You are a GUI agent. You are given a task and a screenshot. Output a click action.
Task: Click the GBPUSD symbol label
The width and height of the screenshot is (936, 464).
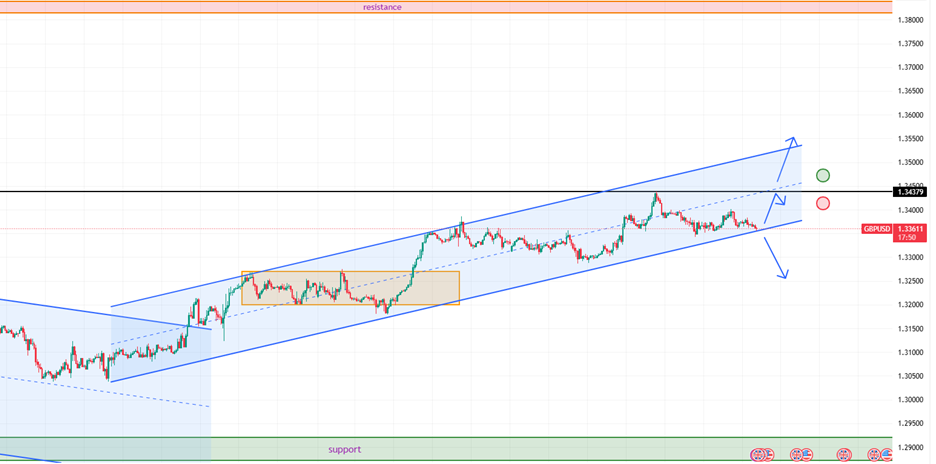click(877, 229)
